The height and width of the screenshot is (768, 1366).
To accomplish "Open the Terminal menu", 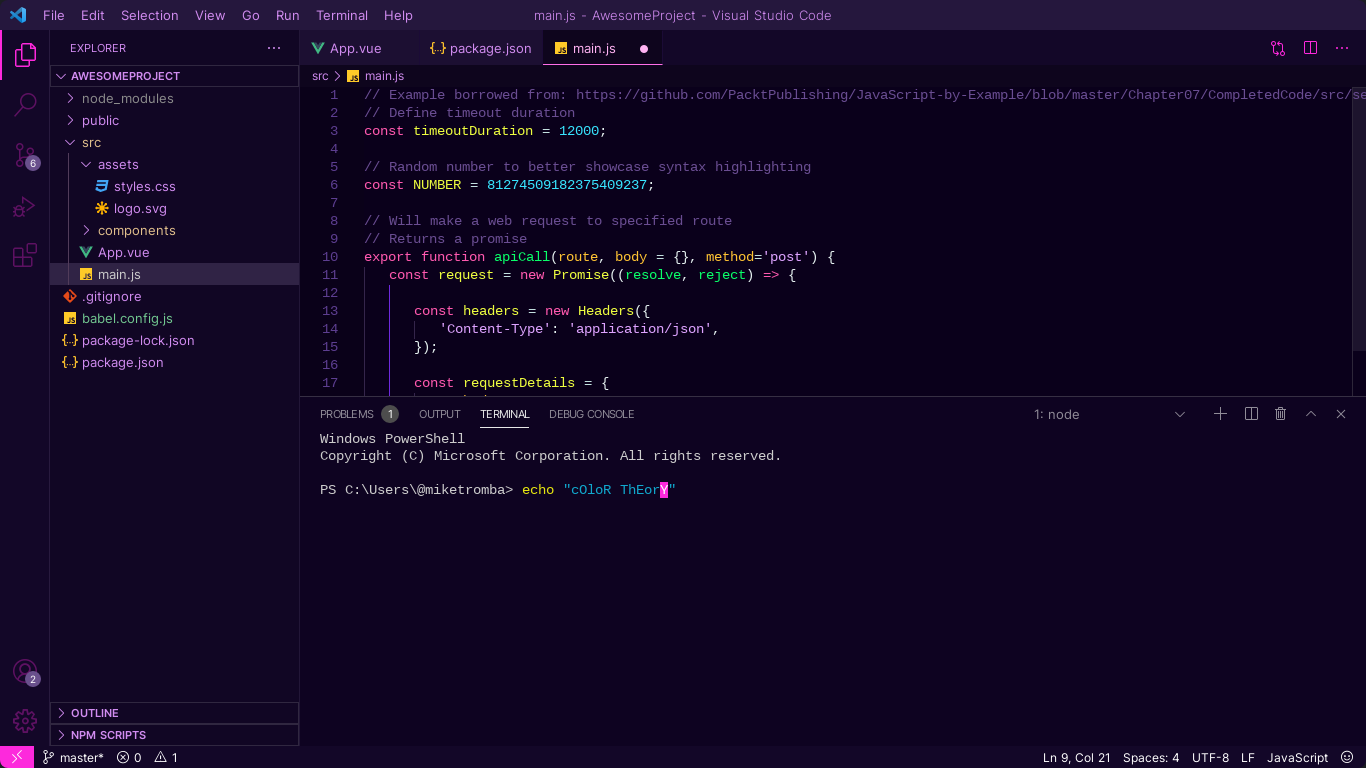I will point(342,15).
